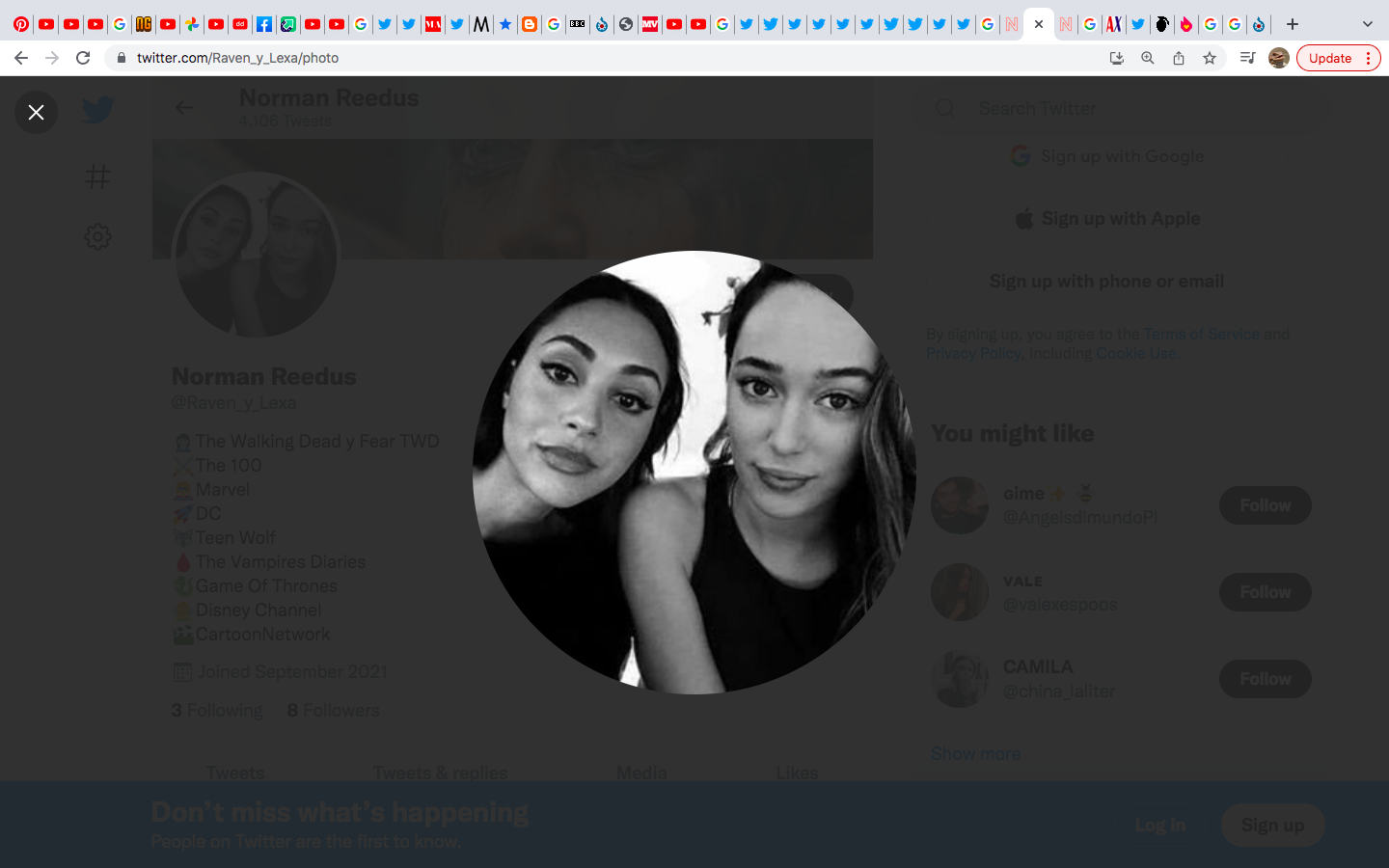Image resolution: width=1389 pixels, height=868 pixels.
Task: View the 8 Followers list
Action: coord(334,711)
